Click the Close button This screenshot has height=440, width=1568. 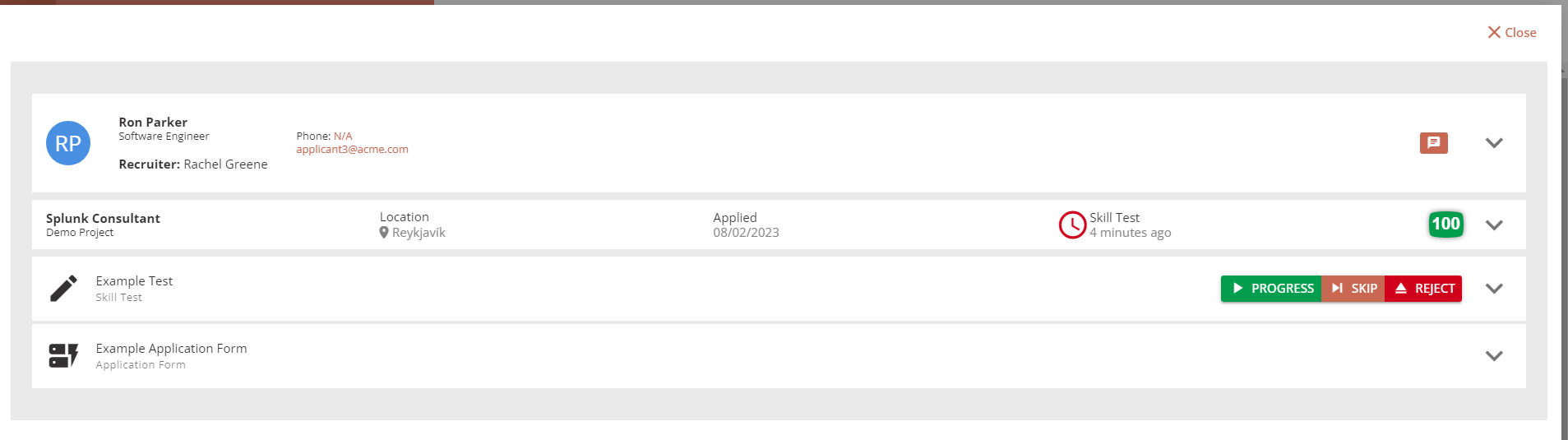pyautogui.click(x=1511, y=33)
